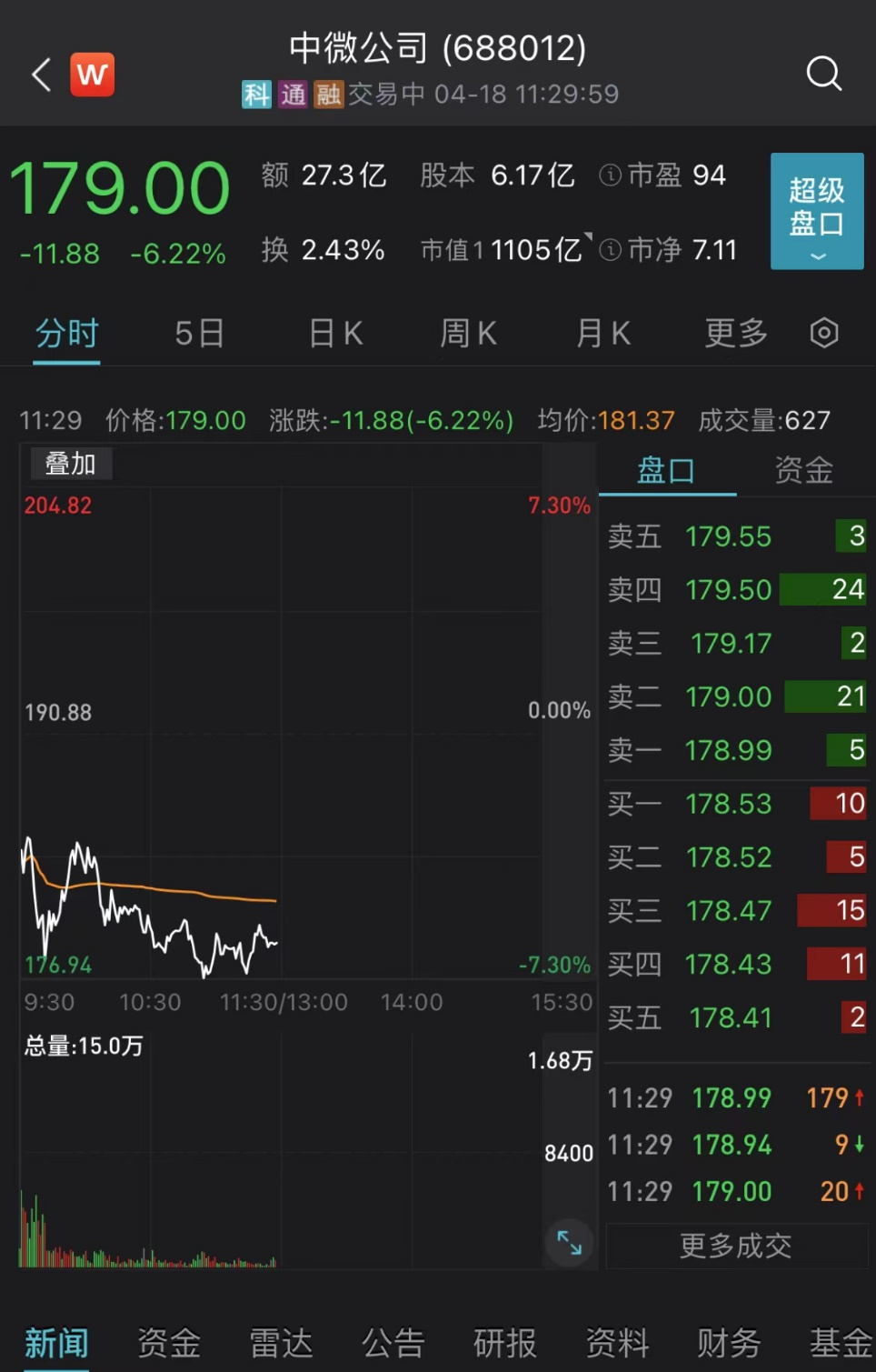Tap the info icon beside 市盈

[611, 175]
